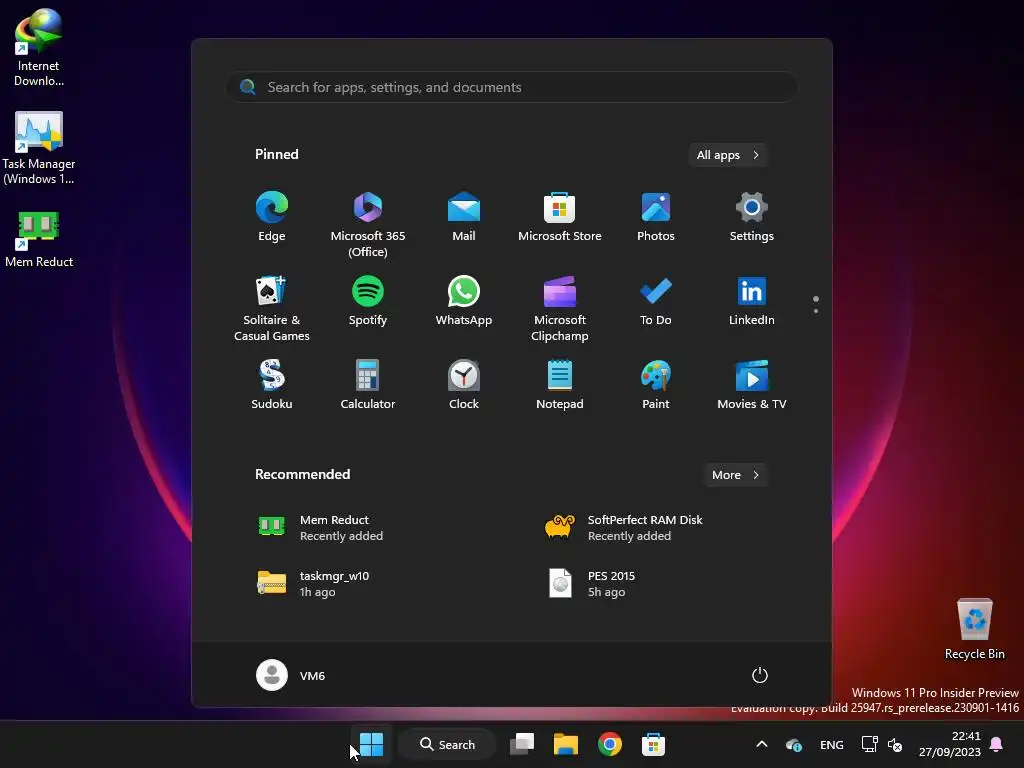Launch WhatsApp
1024x768 pixels.
(x=464, y=301)
